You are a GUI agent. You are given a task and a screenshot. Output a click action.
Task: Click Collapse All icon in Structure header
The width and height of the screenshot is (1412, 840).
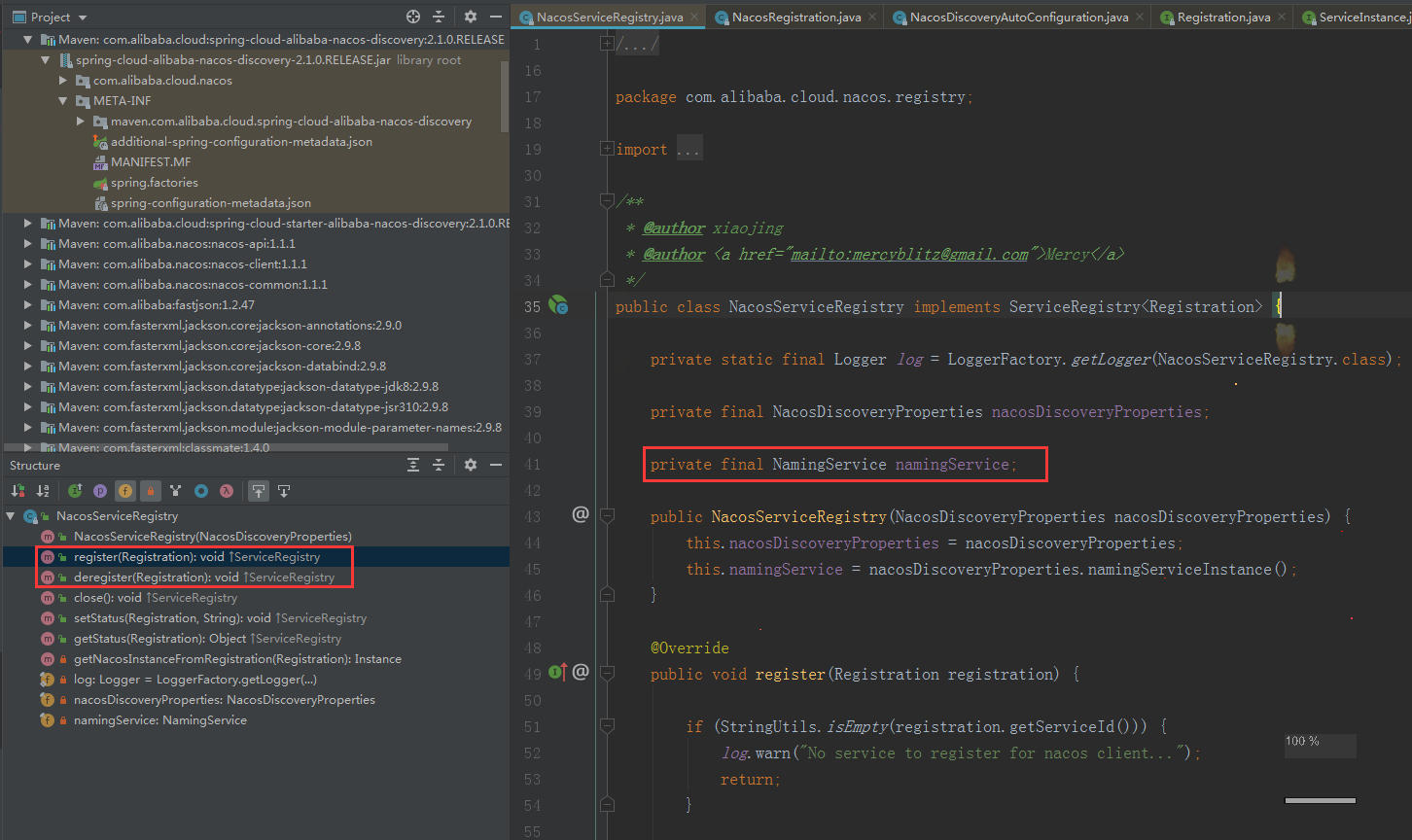(439, 465)
